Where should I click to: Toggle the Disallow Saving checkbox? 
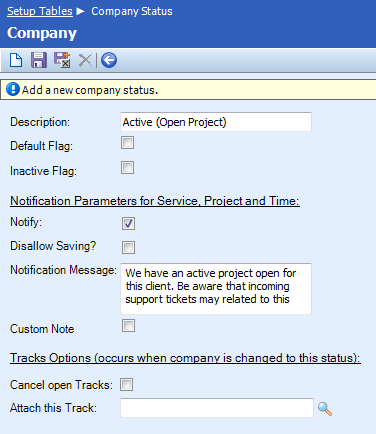pyautogui.click(x=128, y=247)
